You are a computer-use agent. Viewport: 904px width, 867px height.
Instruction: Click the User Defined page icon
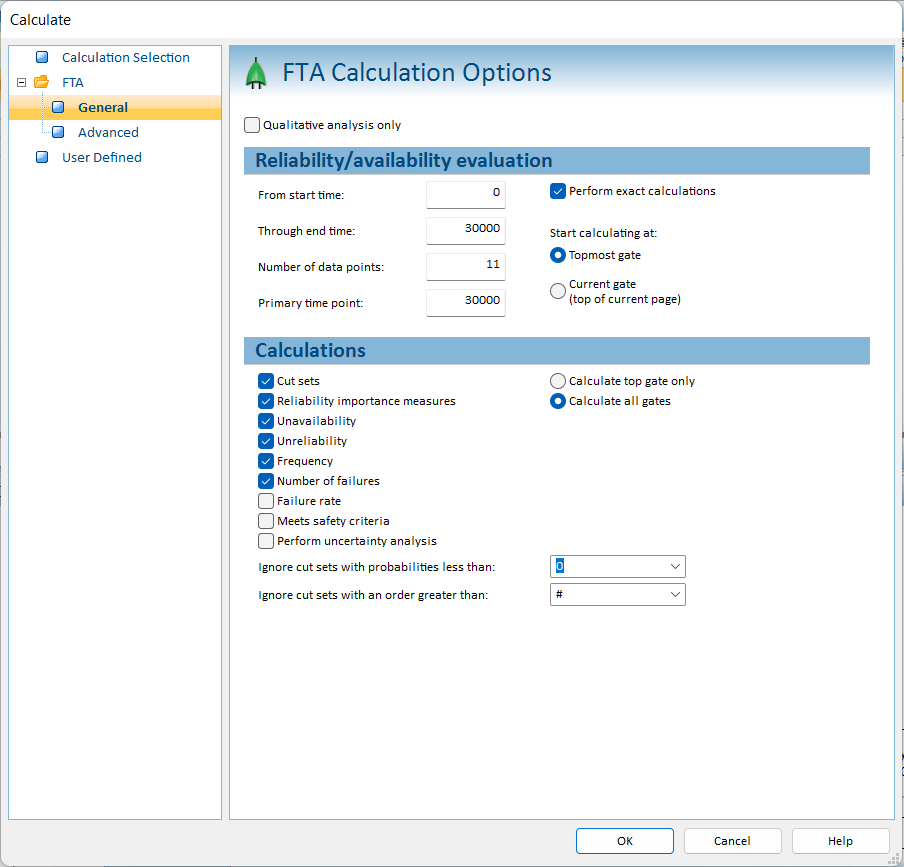tap(42, 157)
